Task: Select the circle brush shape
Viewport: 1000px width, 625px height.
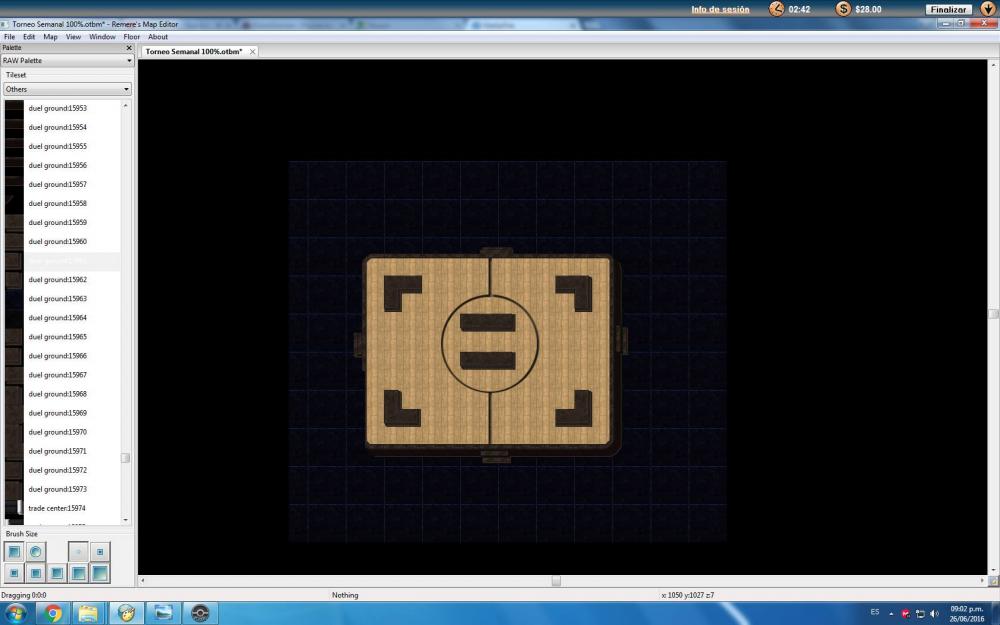Action: [36, 551]
